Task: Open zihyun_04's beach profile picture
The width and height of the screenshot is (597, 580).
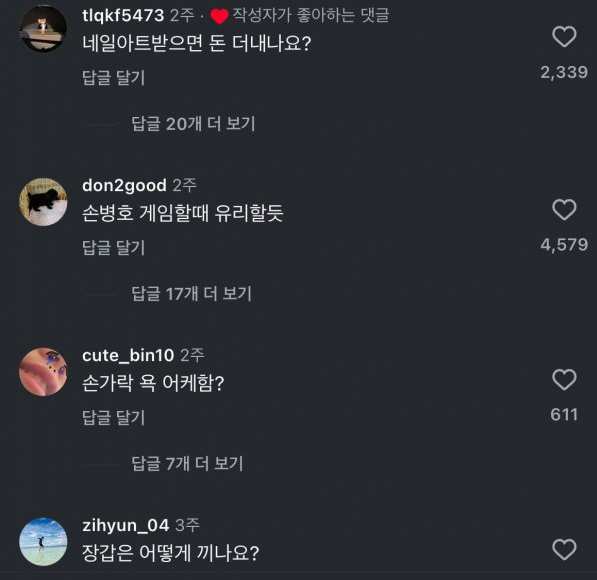Action: [43, 542]
